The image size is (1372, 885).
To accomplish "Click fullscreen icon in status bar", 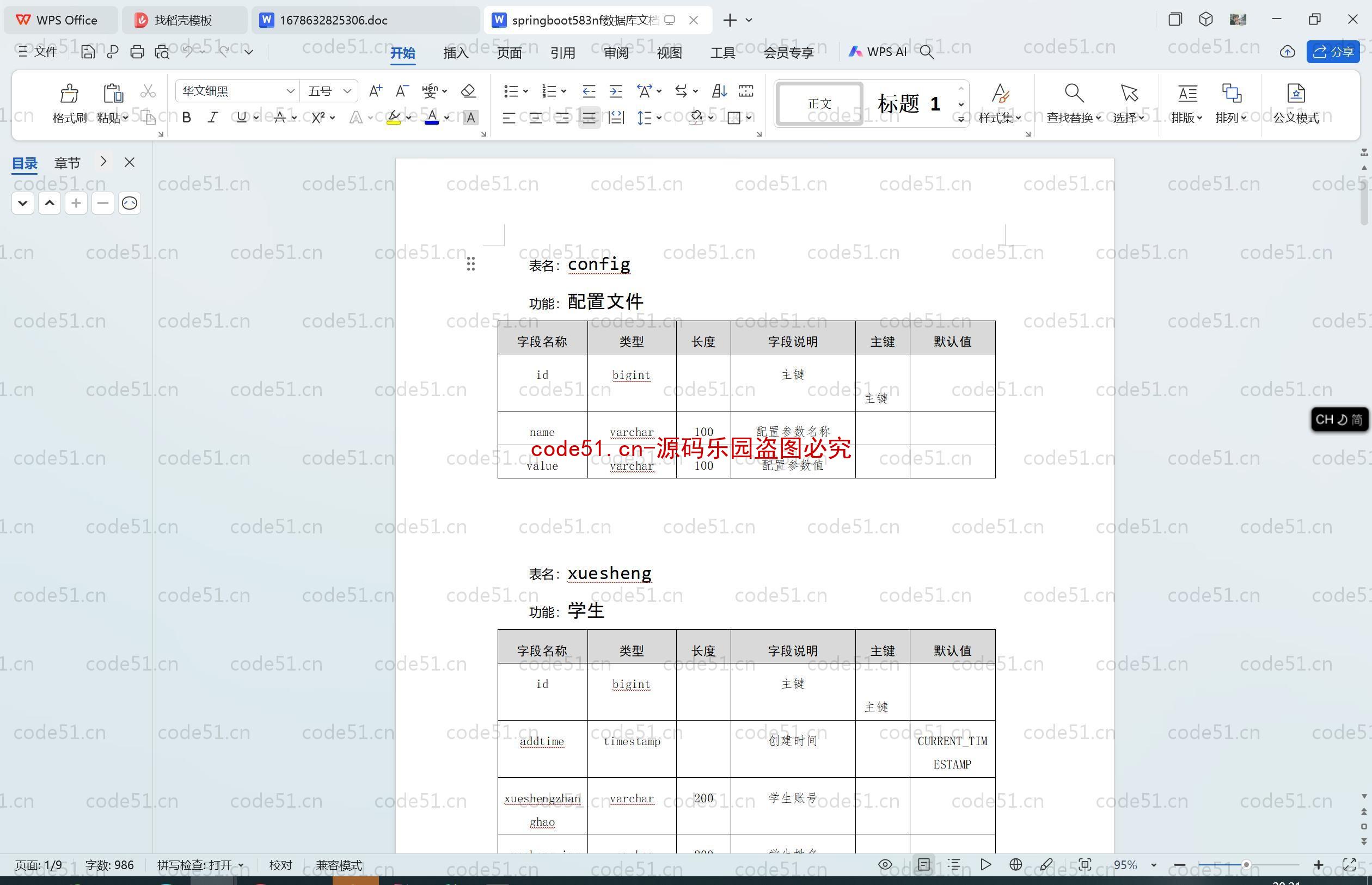I will point(1349,864).
